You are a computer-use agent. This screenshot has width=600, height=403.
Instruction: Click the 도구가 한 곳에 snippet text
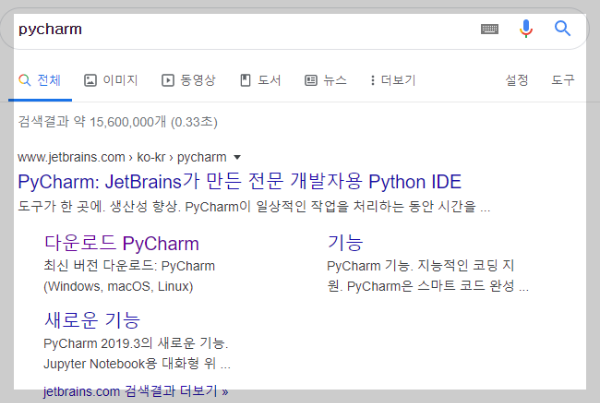[254, 207]
